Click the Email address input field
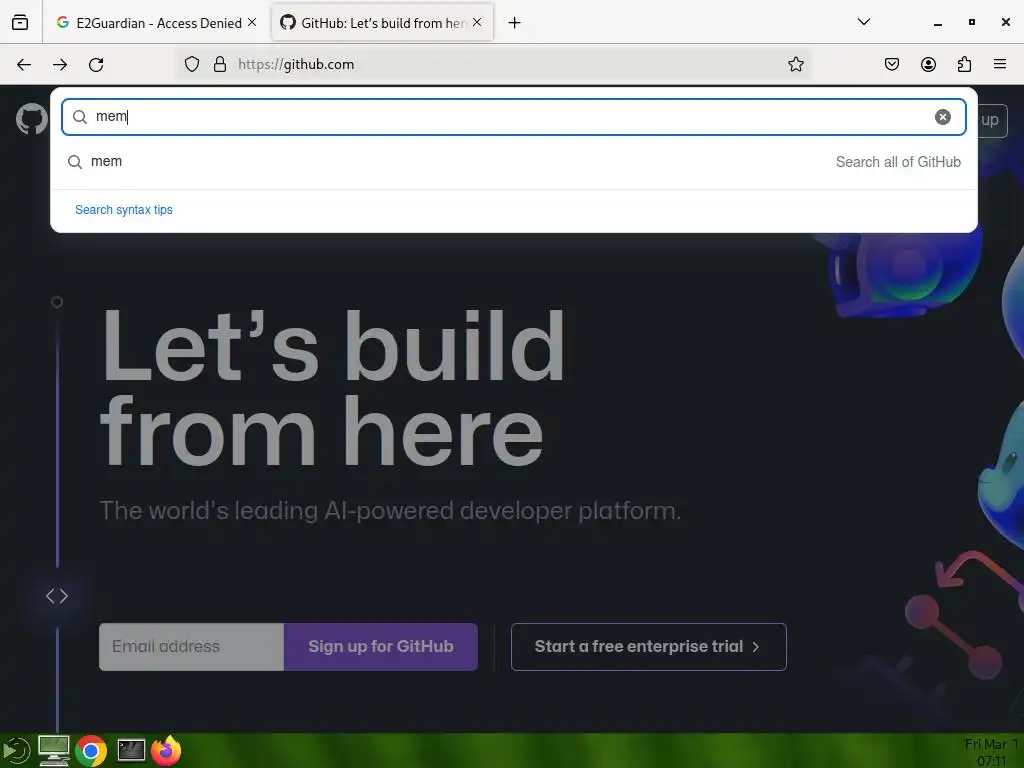The width and height of the screenshot is (1024, 768). [x=191, y=647]
